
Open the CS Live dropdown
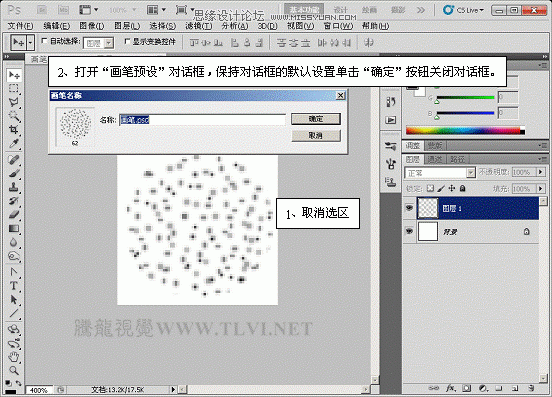point(464,10)
